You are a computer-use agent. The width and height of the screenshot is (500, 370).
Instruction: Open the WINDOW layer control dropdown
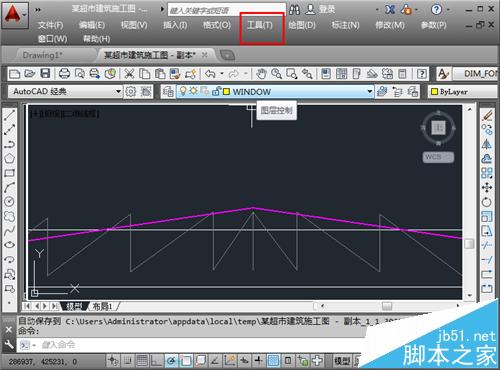pyautogui.click(x=369, y=91)
